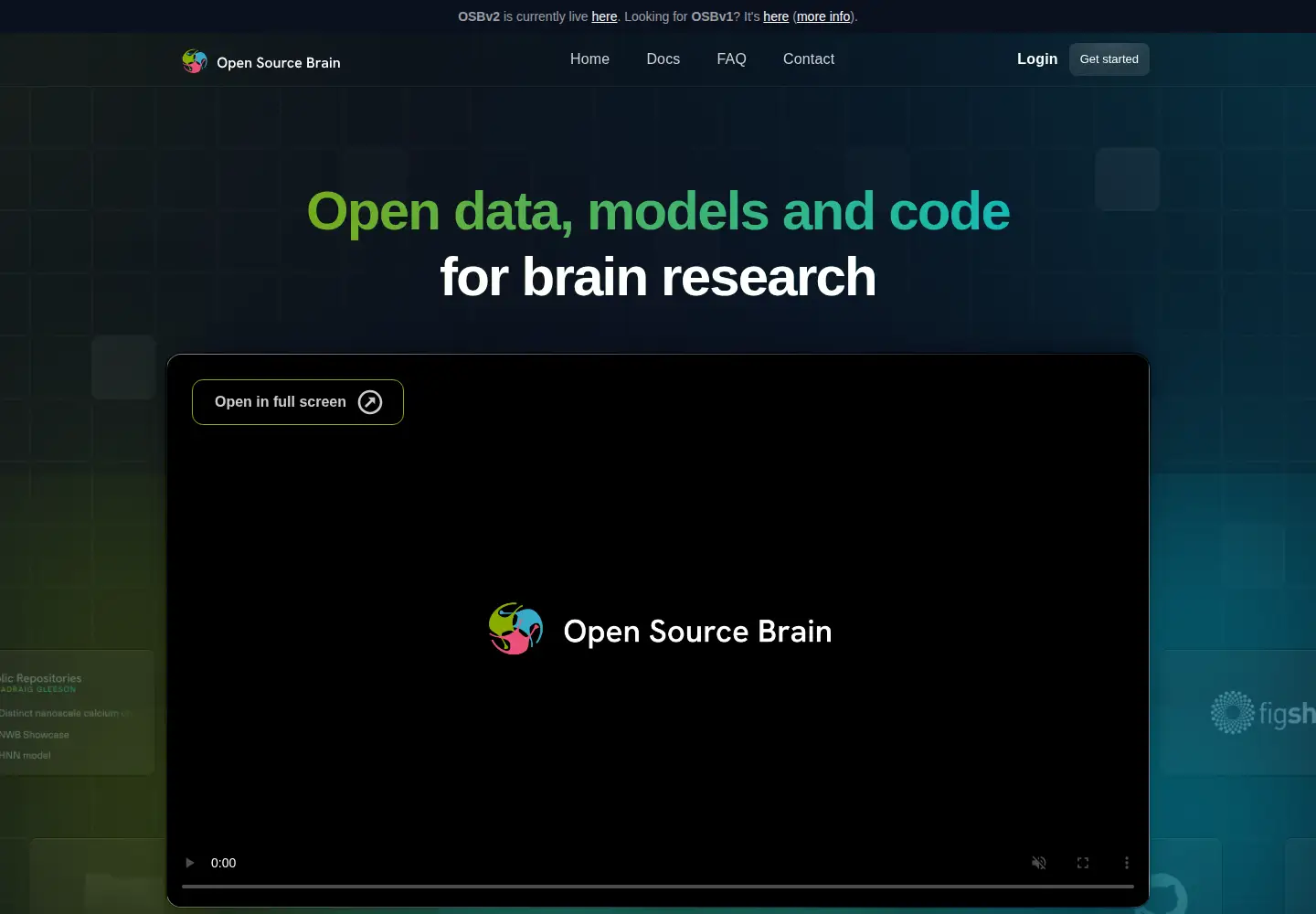Image resolution: width=1316 pixels, height=914 pixels.
Task: Click the '0:00' video time display
Action: pyautogui.click(x=223, y=863)
